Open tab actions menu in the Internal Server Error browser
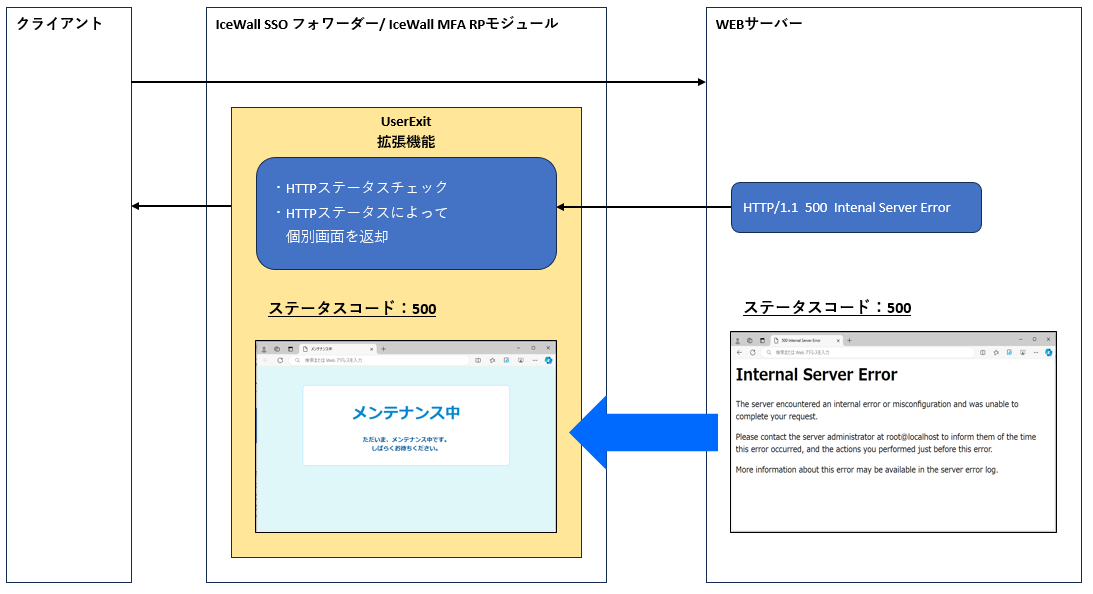The height and width of the screenshot is (594, 1093). click(763, 341)
